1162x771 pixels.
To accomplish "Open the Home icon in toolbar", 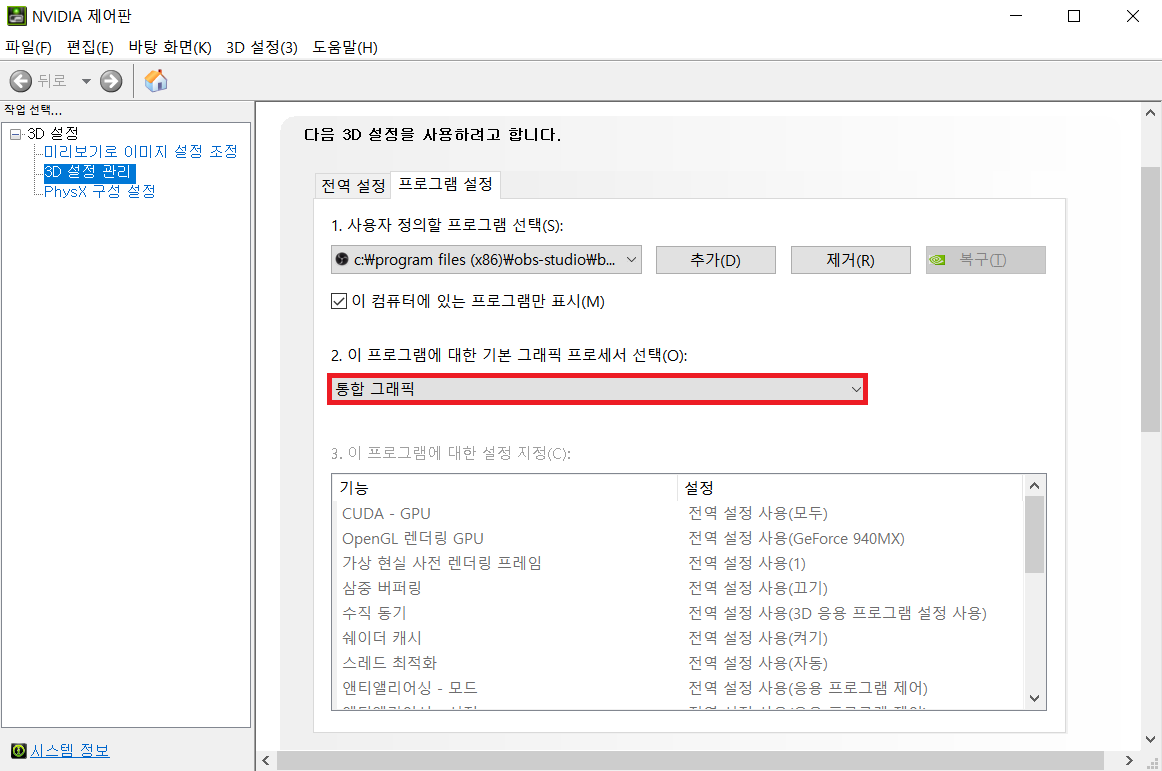I will click(156, 80).
